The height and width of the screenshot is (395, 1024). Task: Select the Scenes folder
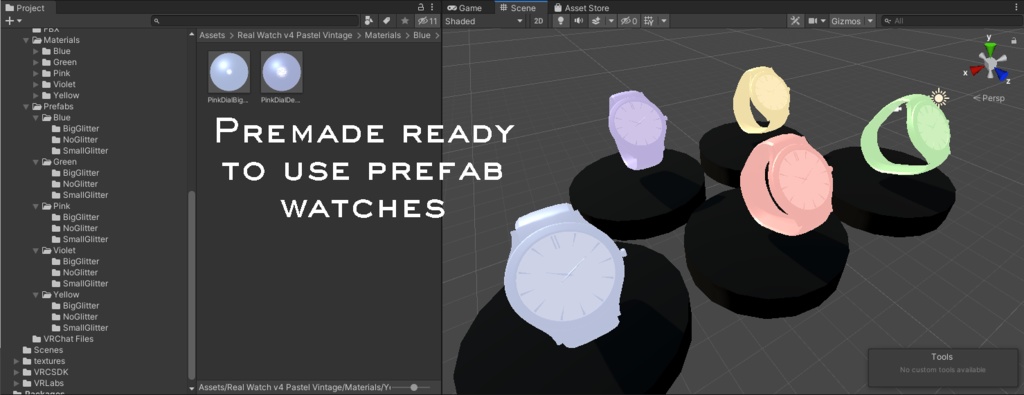tap(43, 350)
